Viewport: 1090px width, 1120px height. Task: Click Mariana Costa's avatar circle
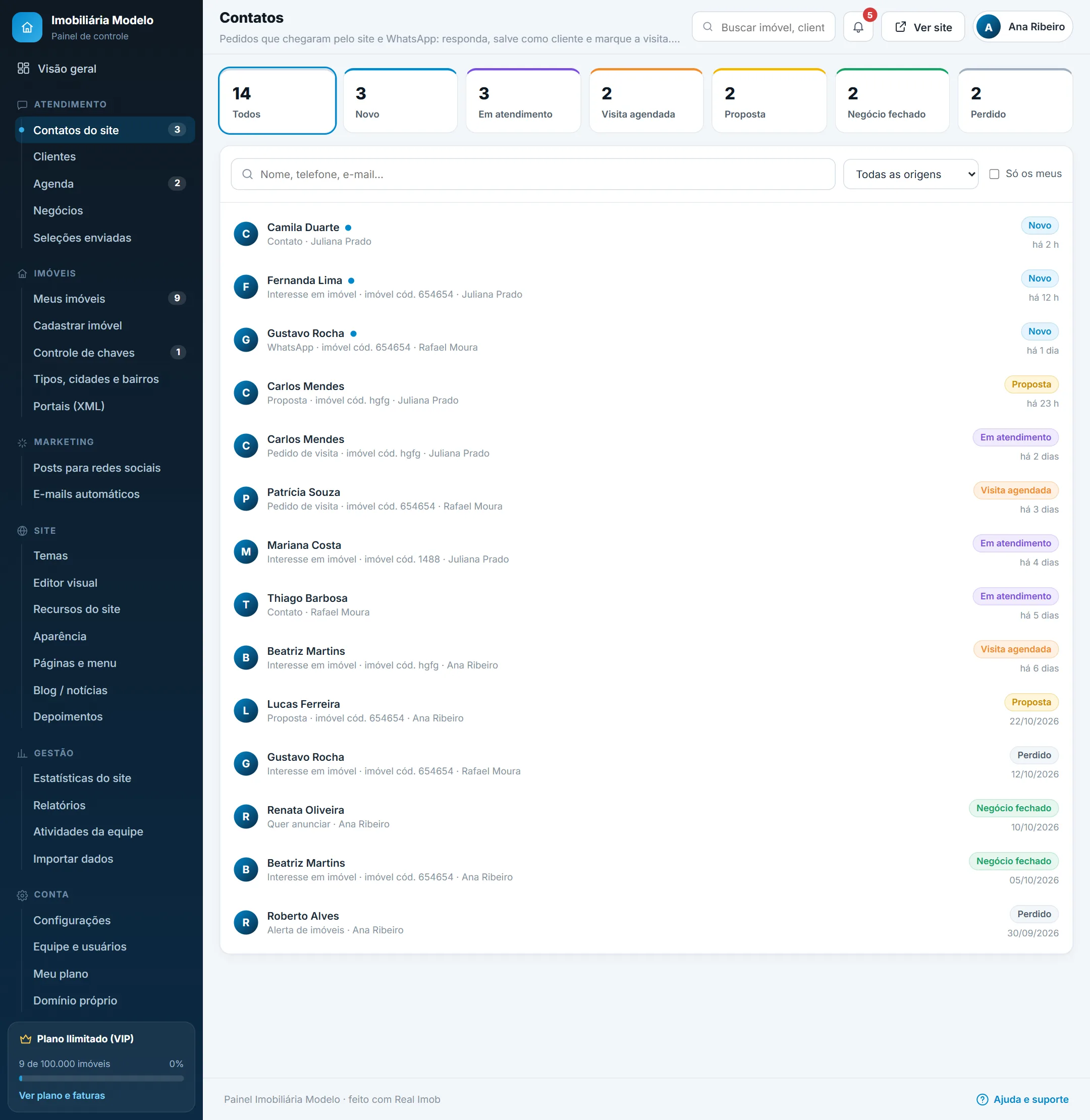click(x=246, y=552)
